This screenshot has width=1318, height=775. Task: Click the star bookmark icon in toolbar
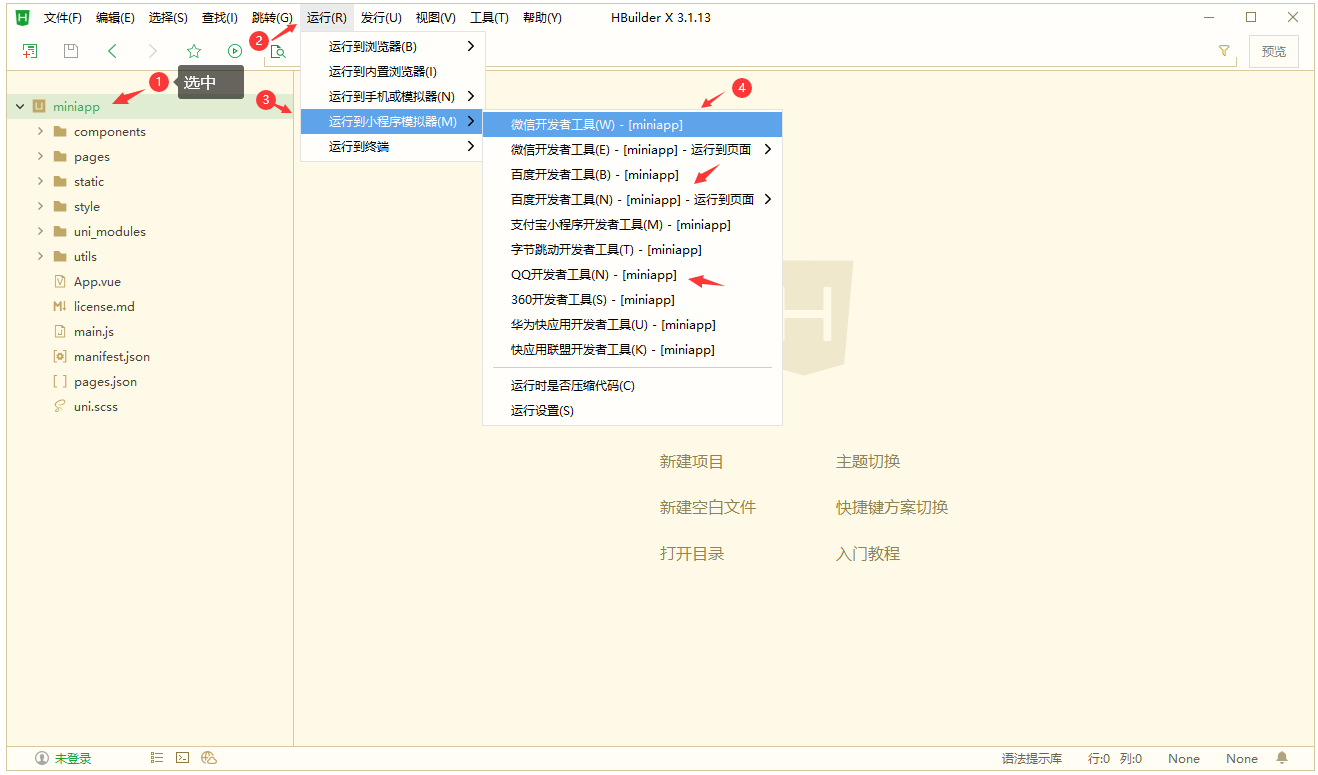pyautogui.click(x=194, y=51)
